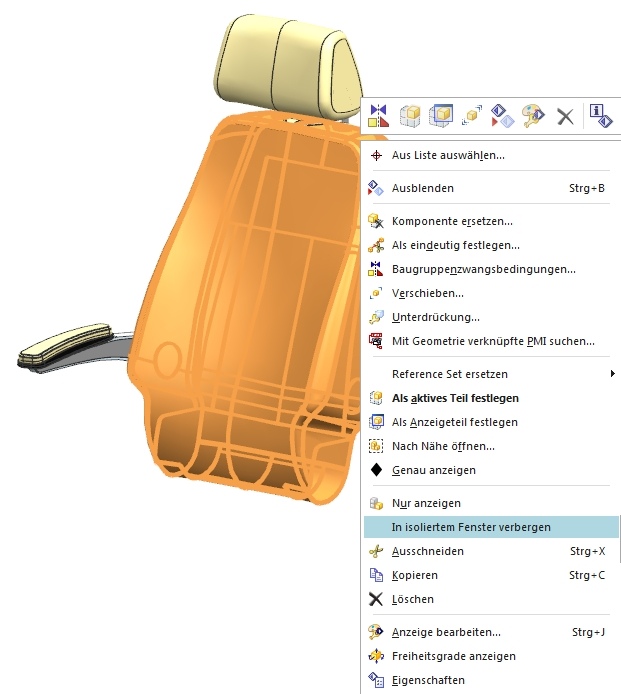
Task: Click the Strg+B shortcut text
Action: (x=587, y=188)
